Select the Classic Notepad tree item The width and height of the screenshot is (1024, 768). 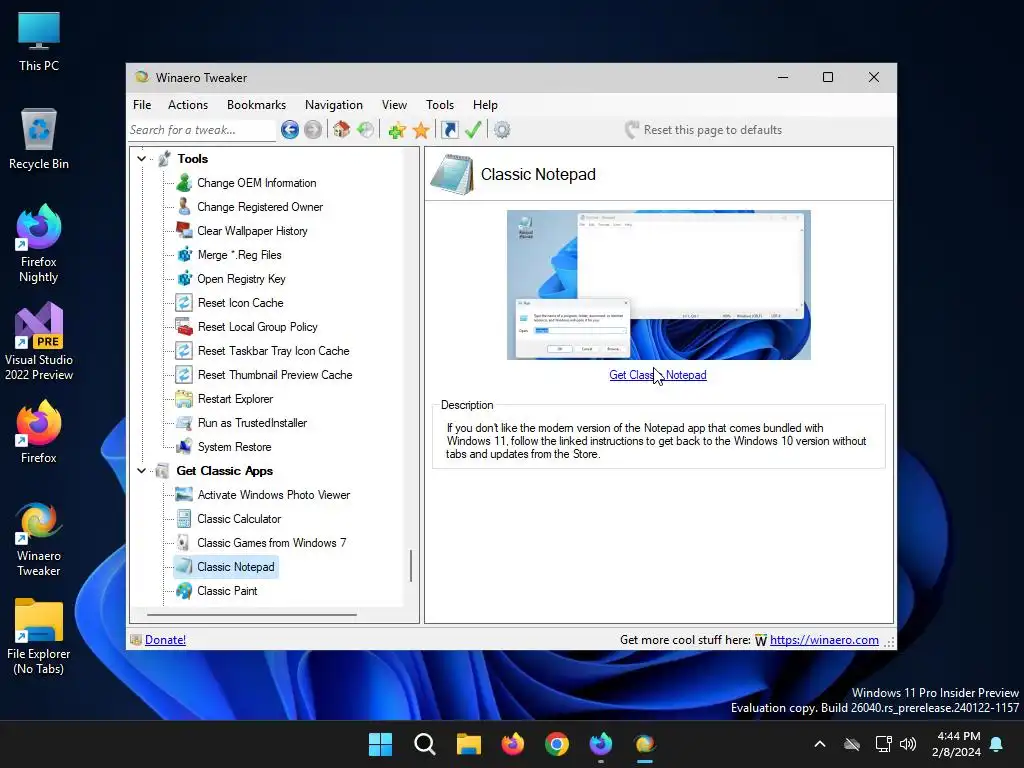pyautogui.click(x=236, y=567)
